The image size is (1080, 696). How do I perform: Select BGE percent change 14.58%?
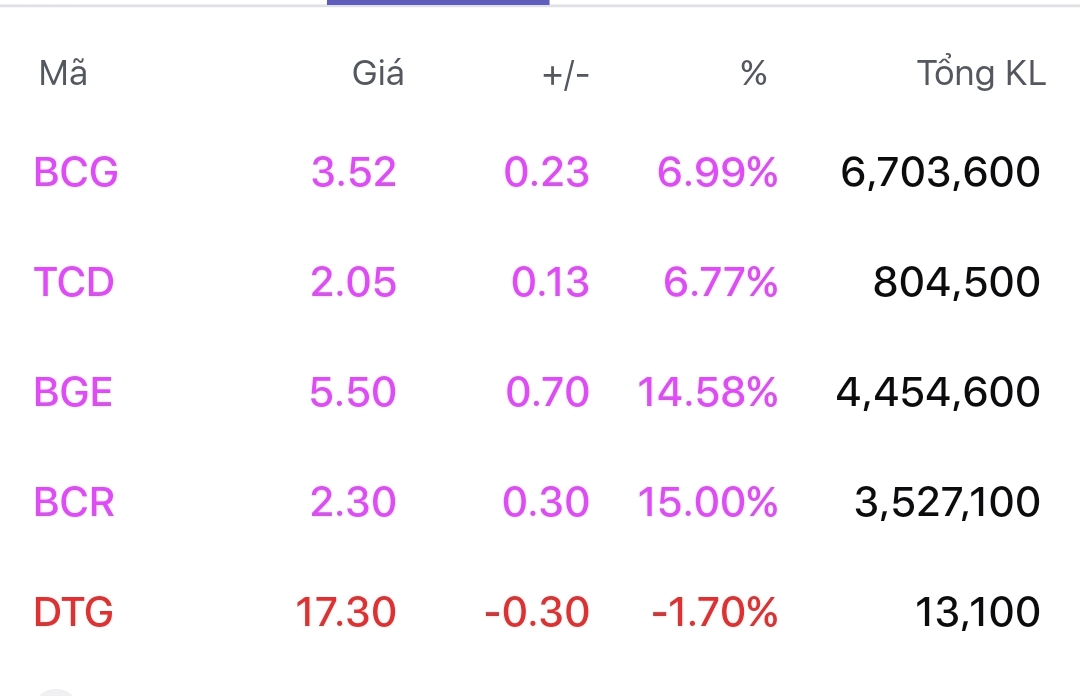(707, 392)
